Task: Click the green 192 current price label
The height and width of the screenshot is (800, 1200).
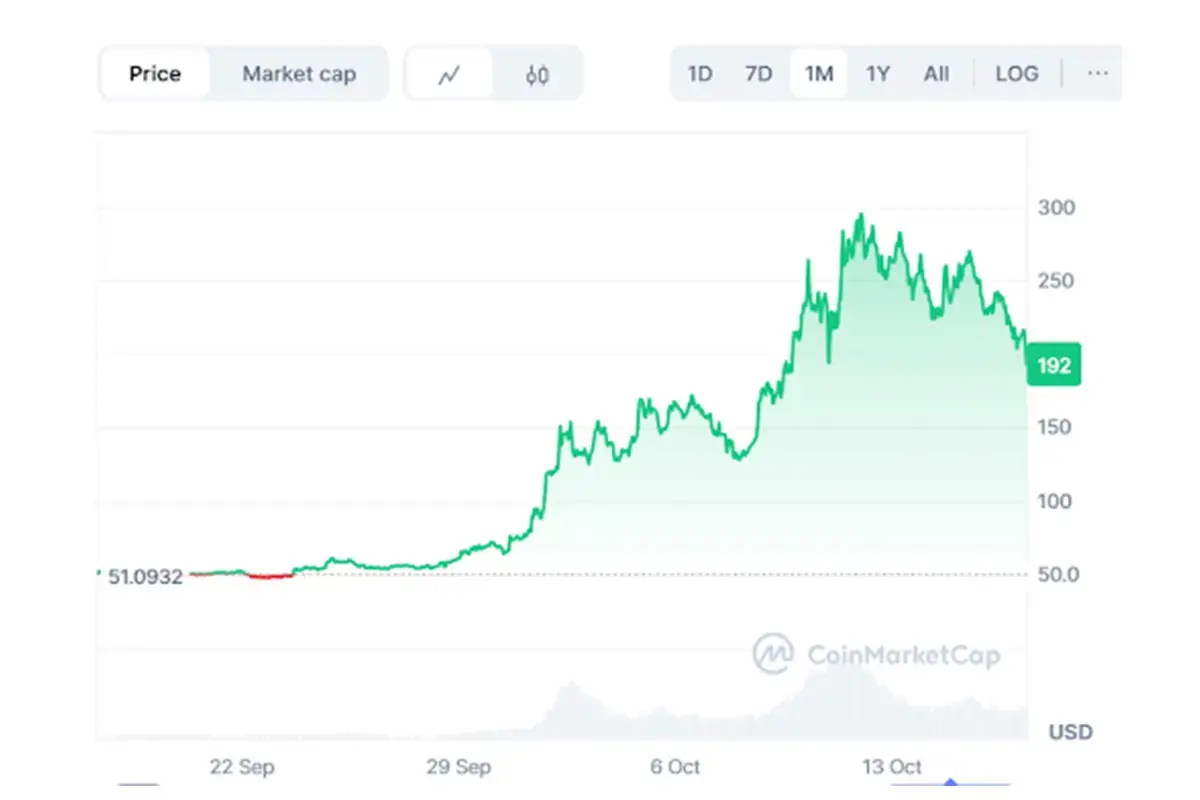Action: (x=1054, y=366)
